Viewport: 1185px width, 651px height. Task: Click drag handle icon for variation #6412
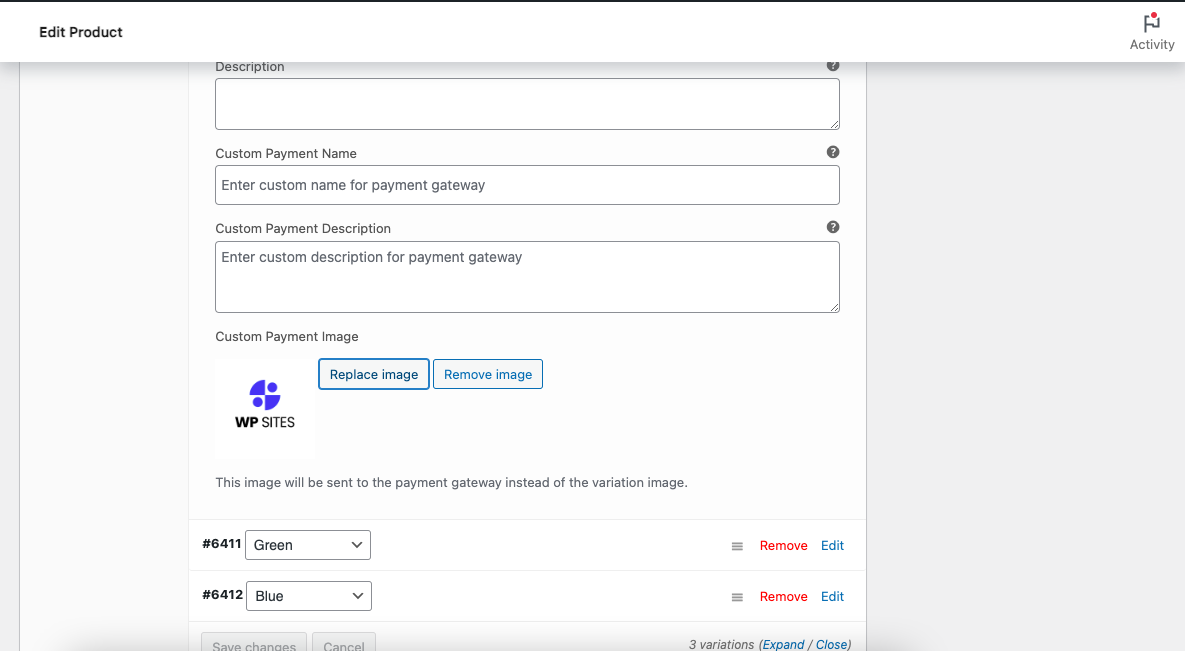[x=737, y=597]
